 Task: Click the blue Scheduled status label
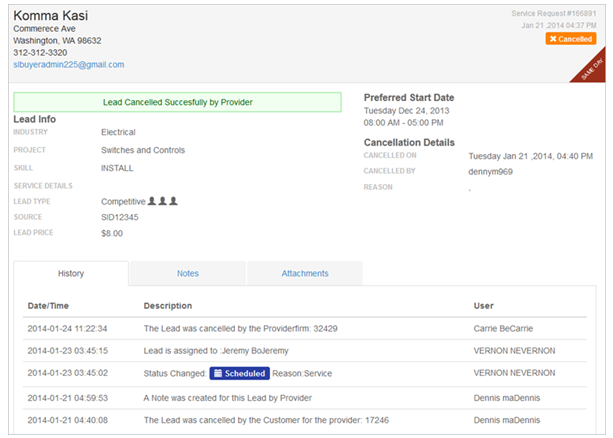coord(239,373)
